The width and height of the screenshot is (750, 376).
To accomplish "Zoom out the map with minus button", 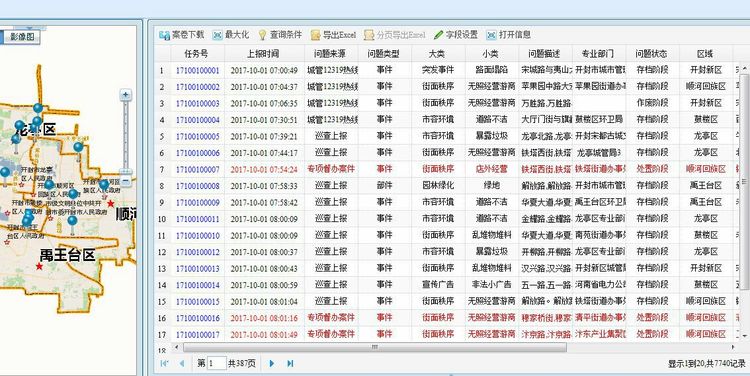I will click(125, 181).
